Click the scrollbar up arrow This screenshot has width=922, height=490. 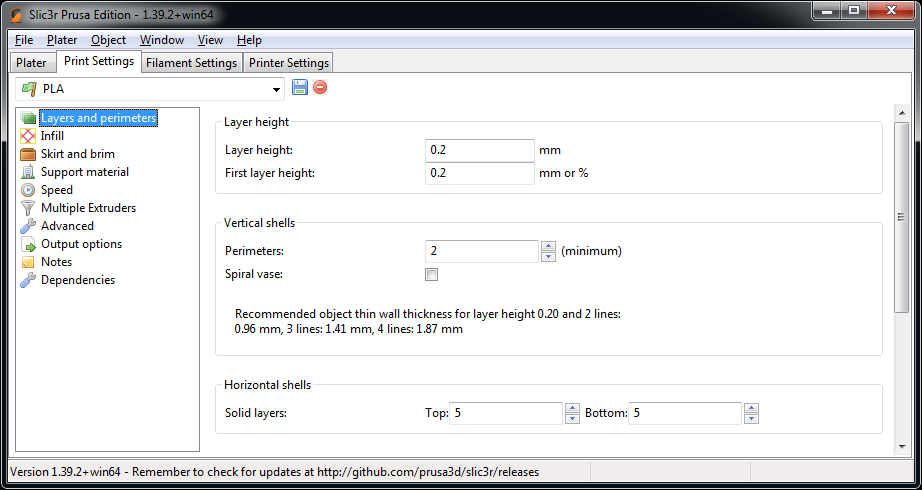pyautogui.click(x=901, y=113)
